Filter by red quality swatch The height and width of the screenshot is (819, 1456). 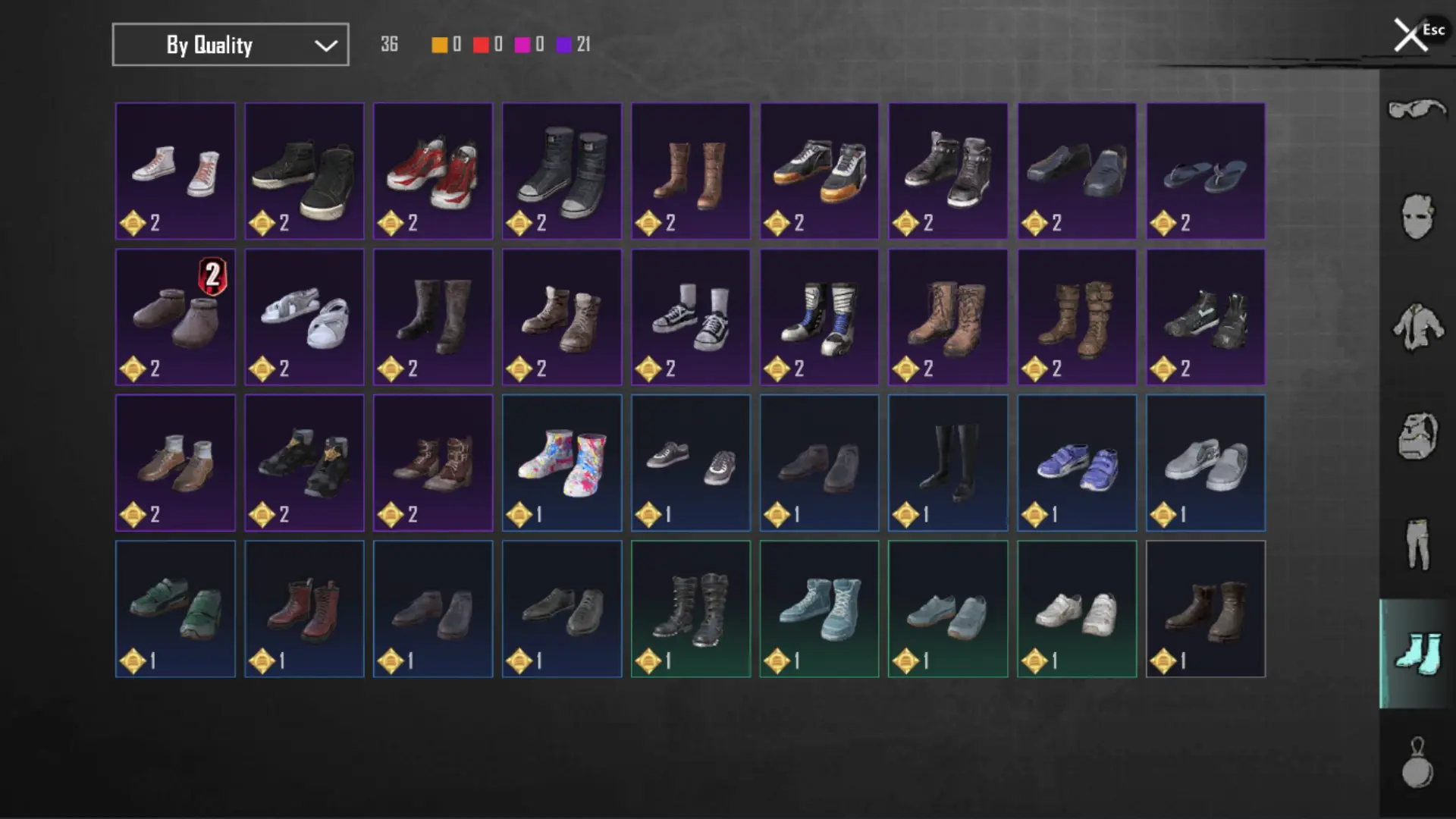(481, 45)
